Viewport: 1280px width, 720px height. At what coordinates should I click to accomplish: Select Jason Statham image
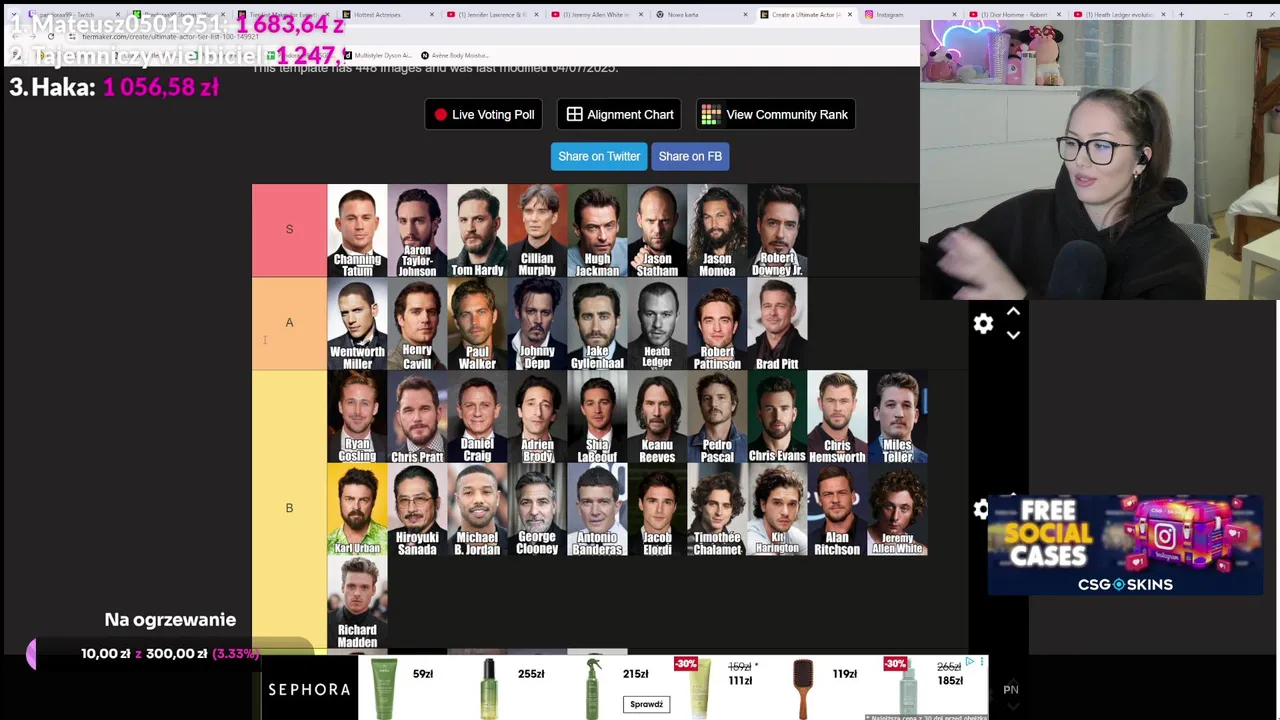pyautogui.click(x=657, y=230)
